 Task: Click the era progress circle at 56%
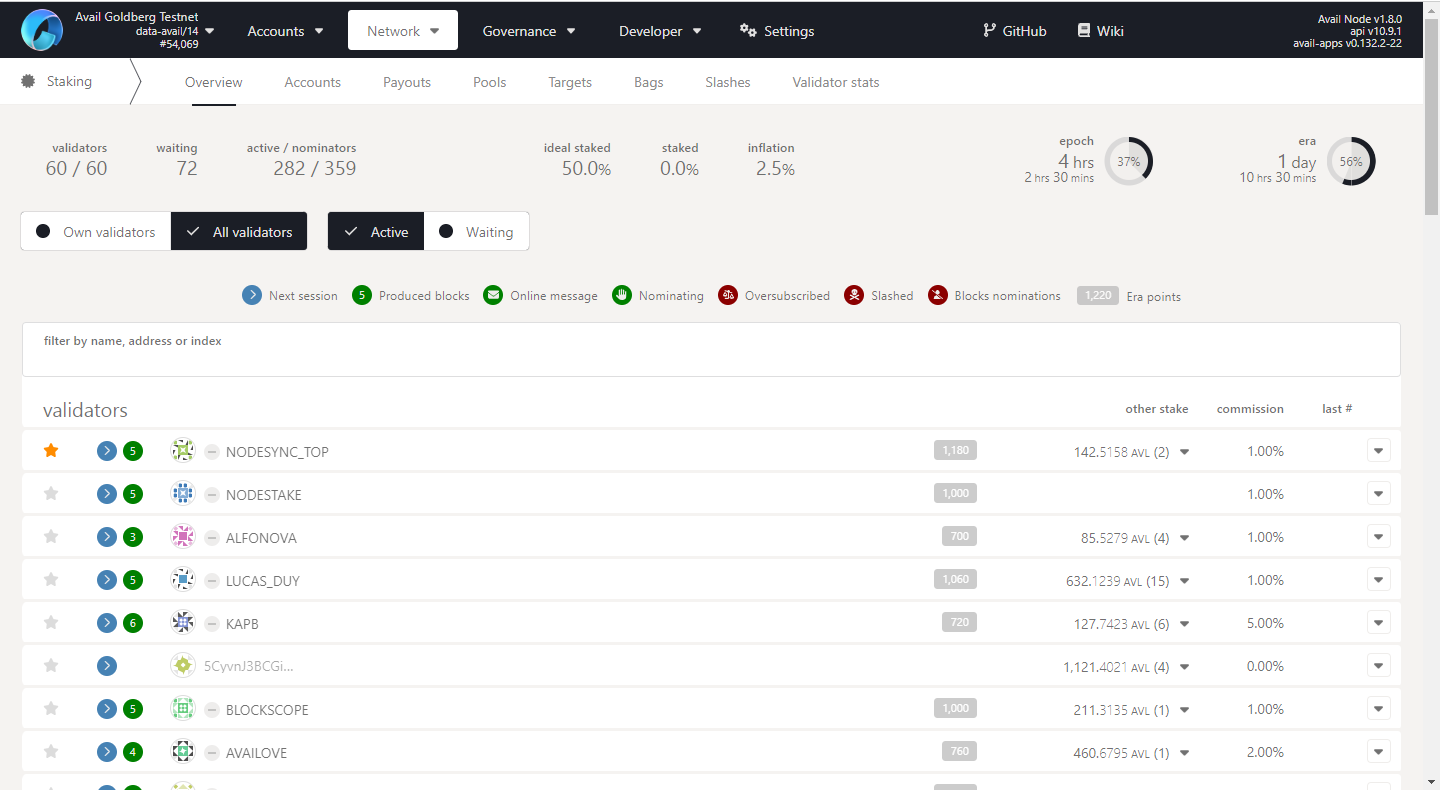[x=1351, y=161]
